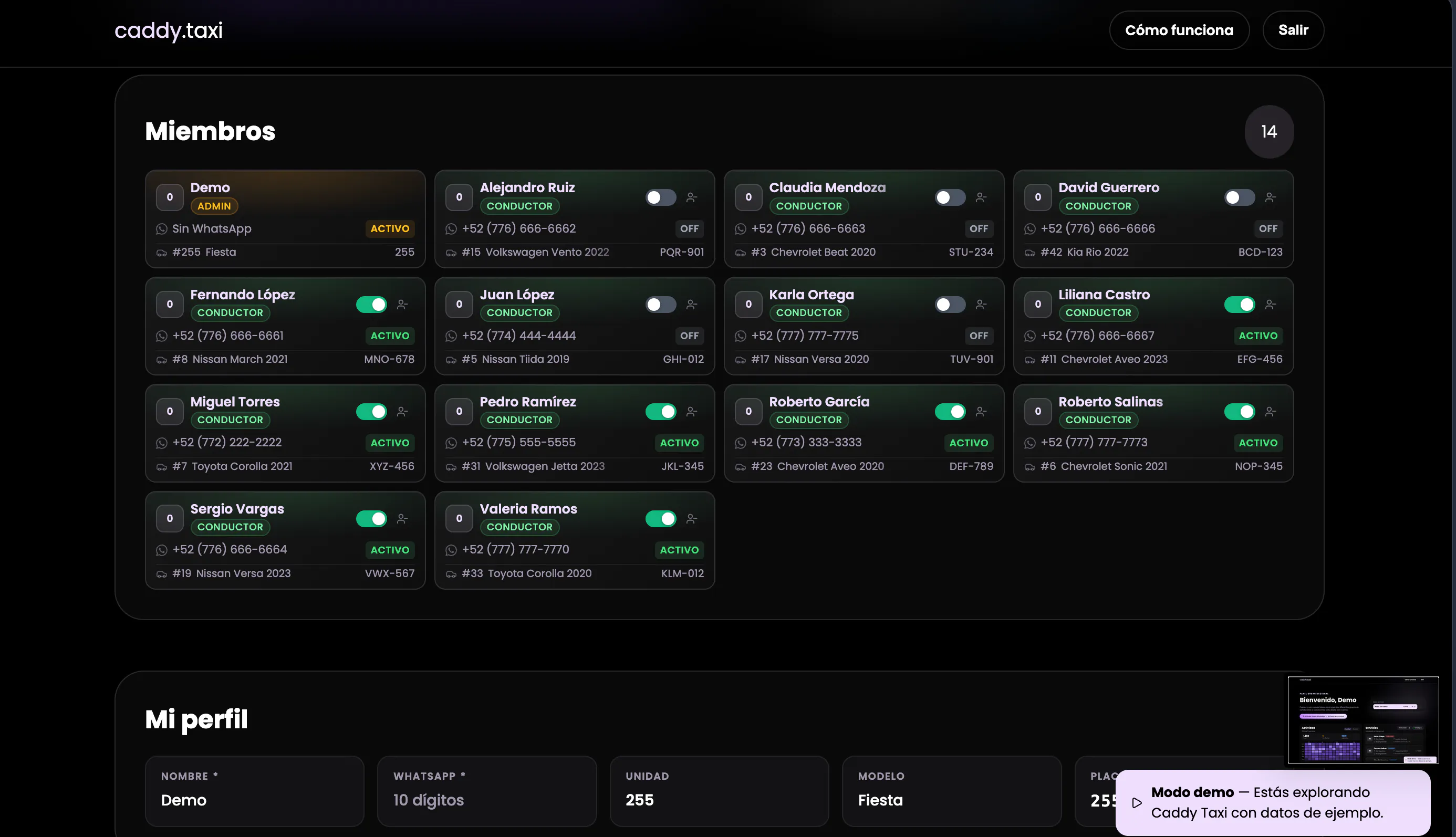
Task: Click the name Roberto Salinas
Action: click(1110, 402)
